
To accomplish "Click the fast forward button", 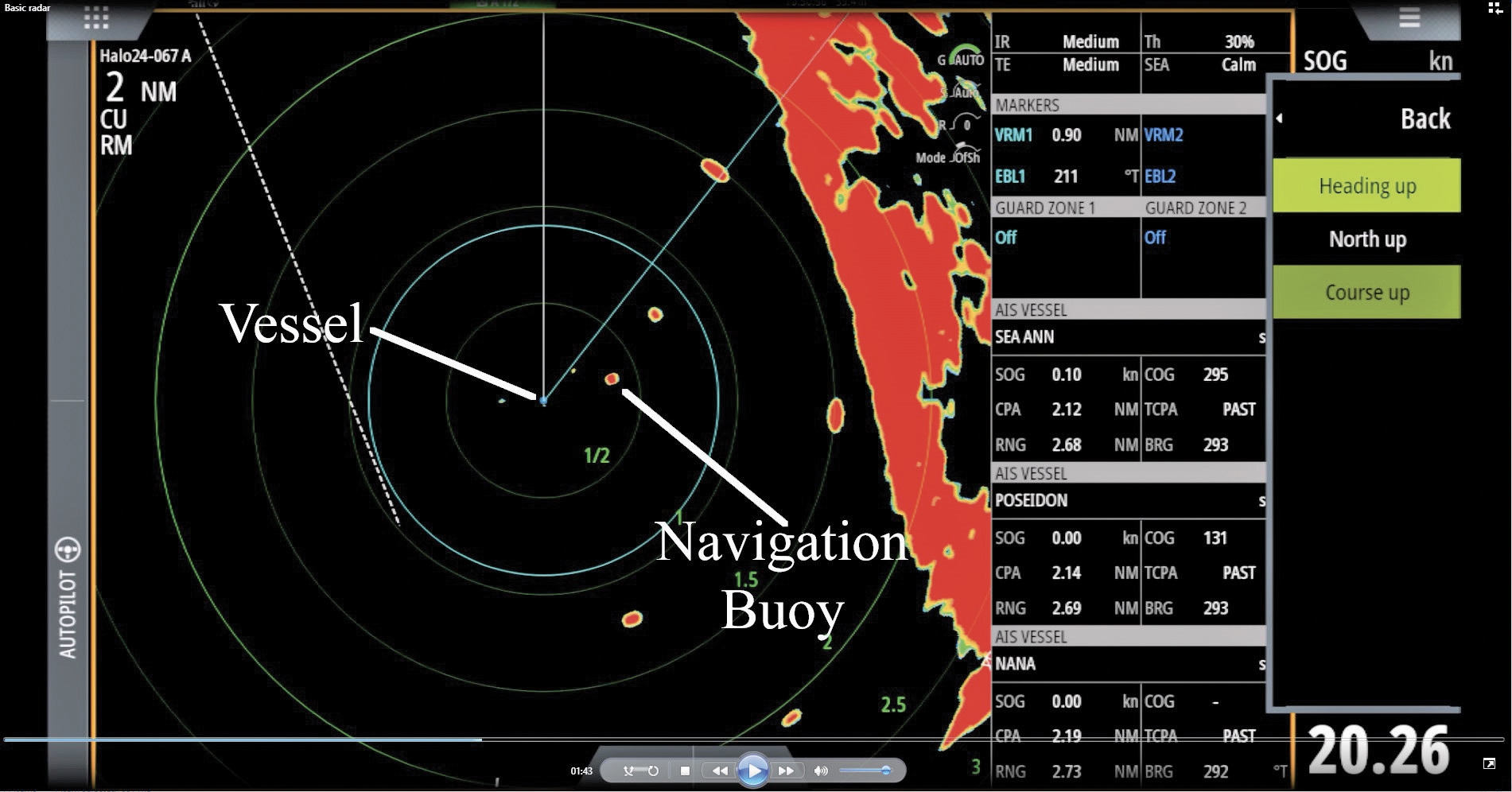I will point(786,771).
